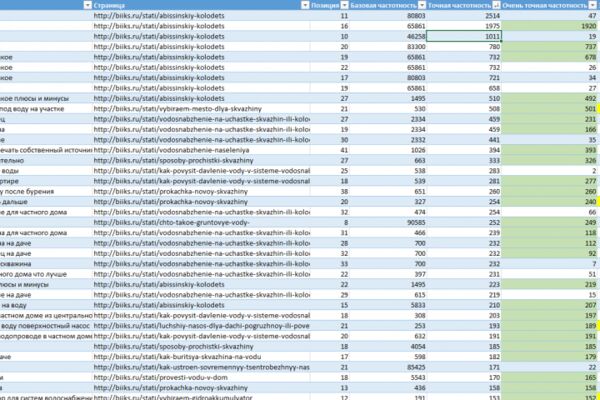Select the green cell with value 737

pos(550,47)
